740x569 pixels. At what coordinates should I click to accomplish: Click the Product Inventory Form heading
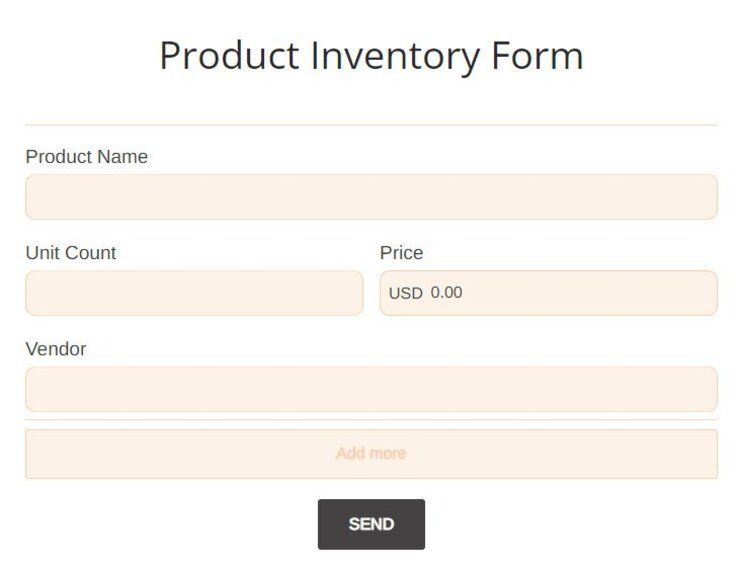click(x=371, y=55)
